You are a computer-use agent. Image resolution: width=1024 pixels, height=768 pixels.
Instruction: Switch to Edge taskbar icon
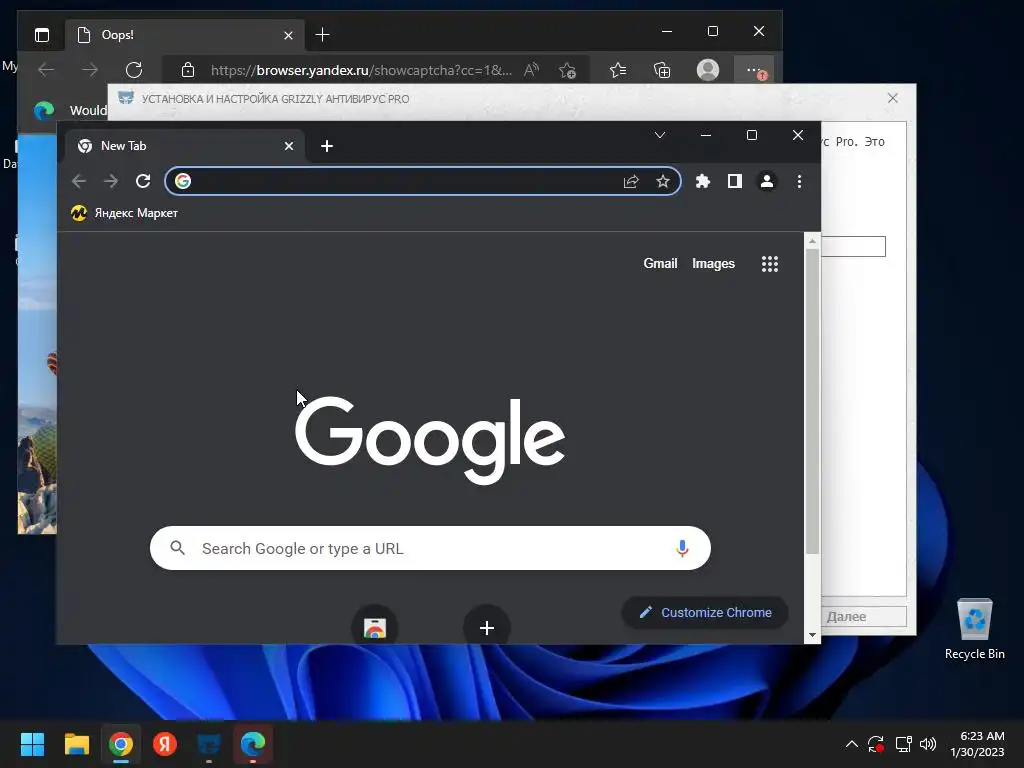pyautogui.click(x=253, y=744)
